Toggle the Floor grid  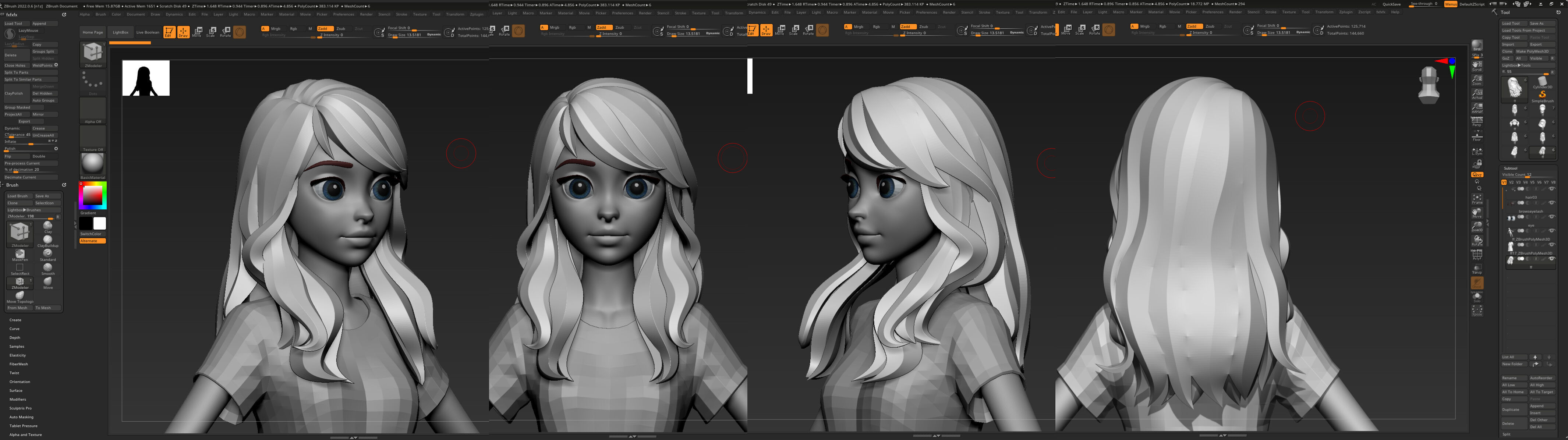[1477, 136]
